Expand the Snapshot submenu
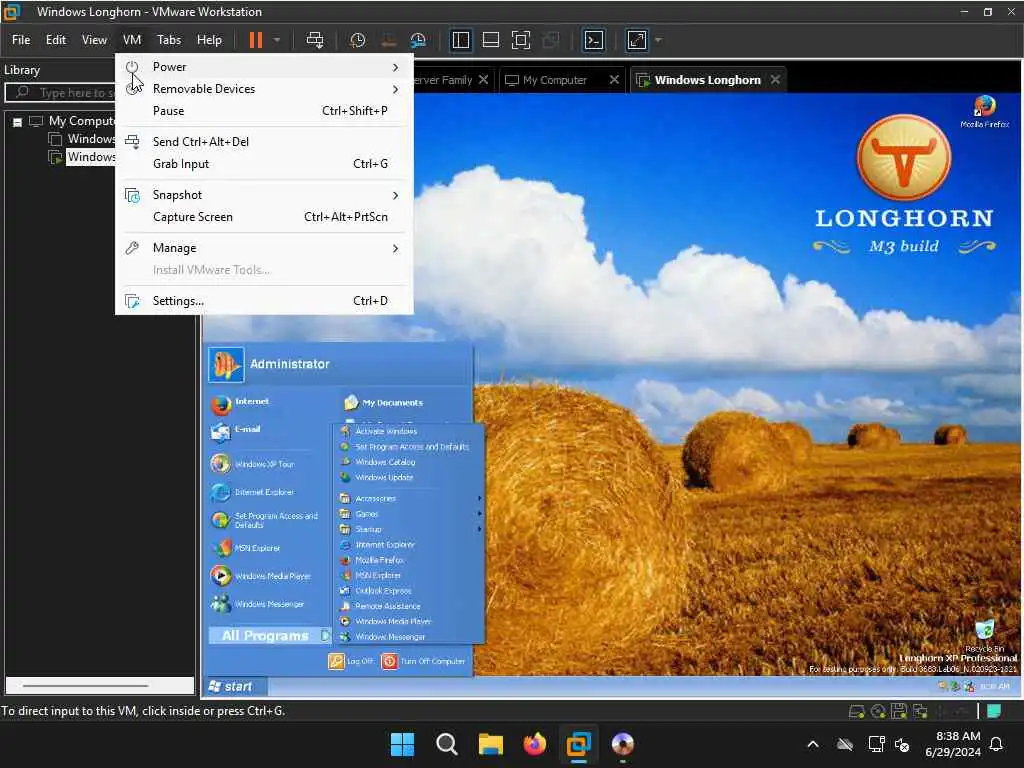This screenshot has height=768, width=1024. click(x=264, y=195)
